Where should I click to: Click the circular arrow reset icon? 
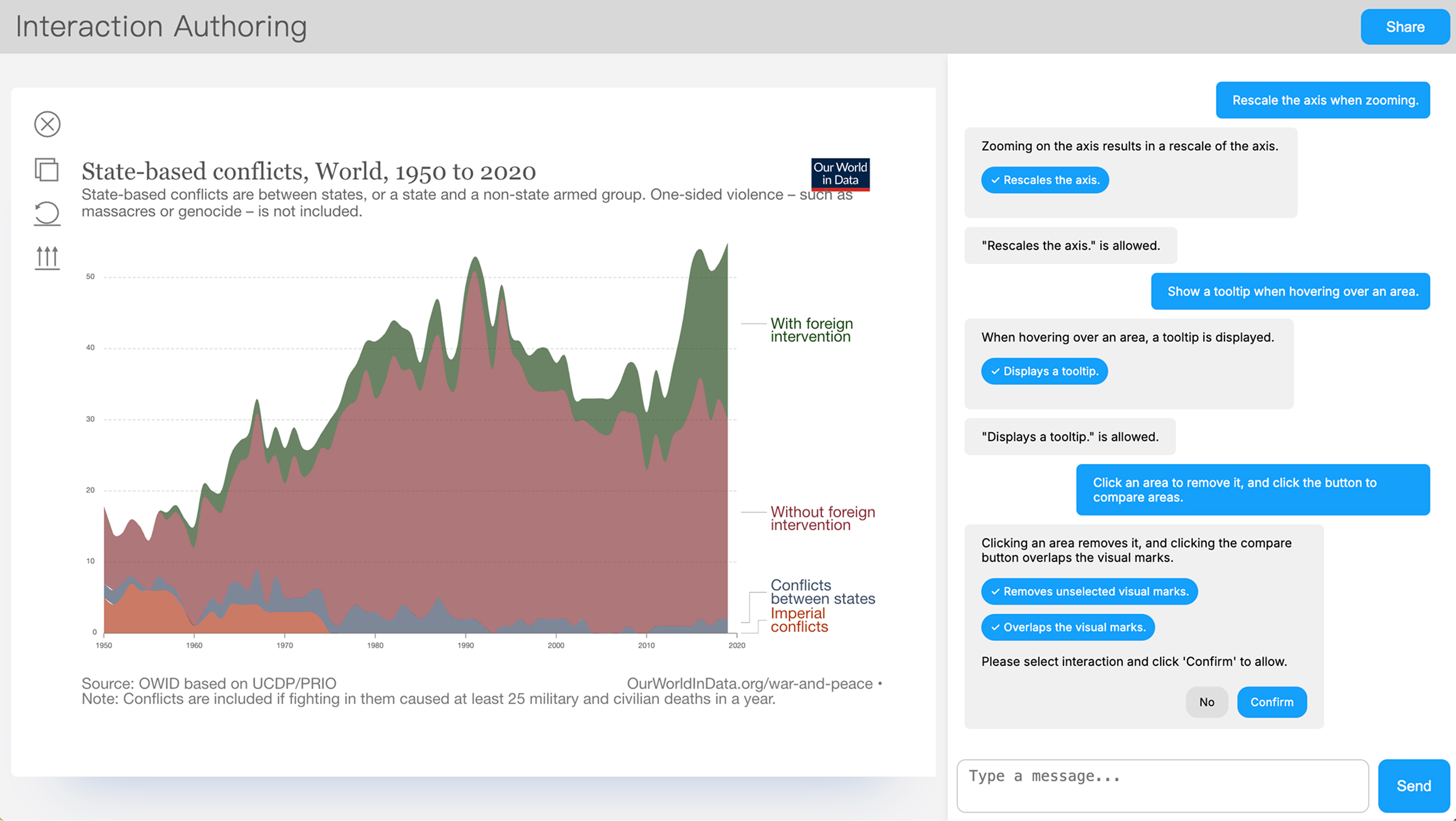point(47,213)
